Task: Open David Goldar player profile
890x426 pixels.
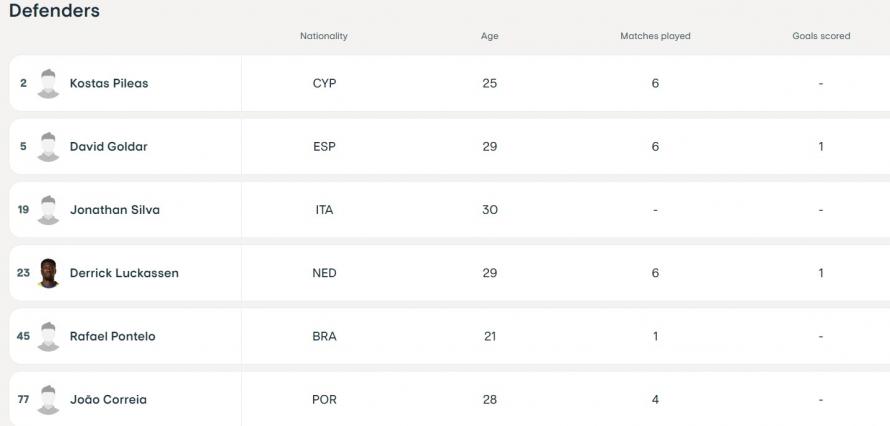Action: pos(108,146)
